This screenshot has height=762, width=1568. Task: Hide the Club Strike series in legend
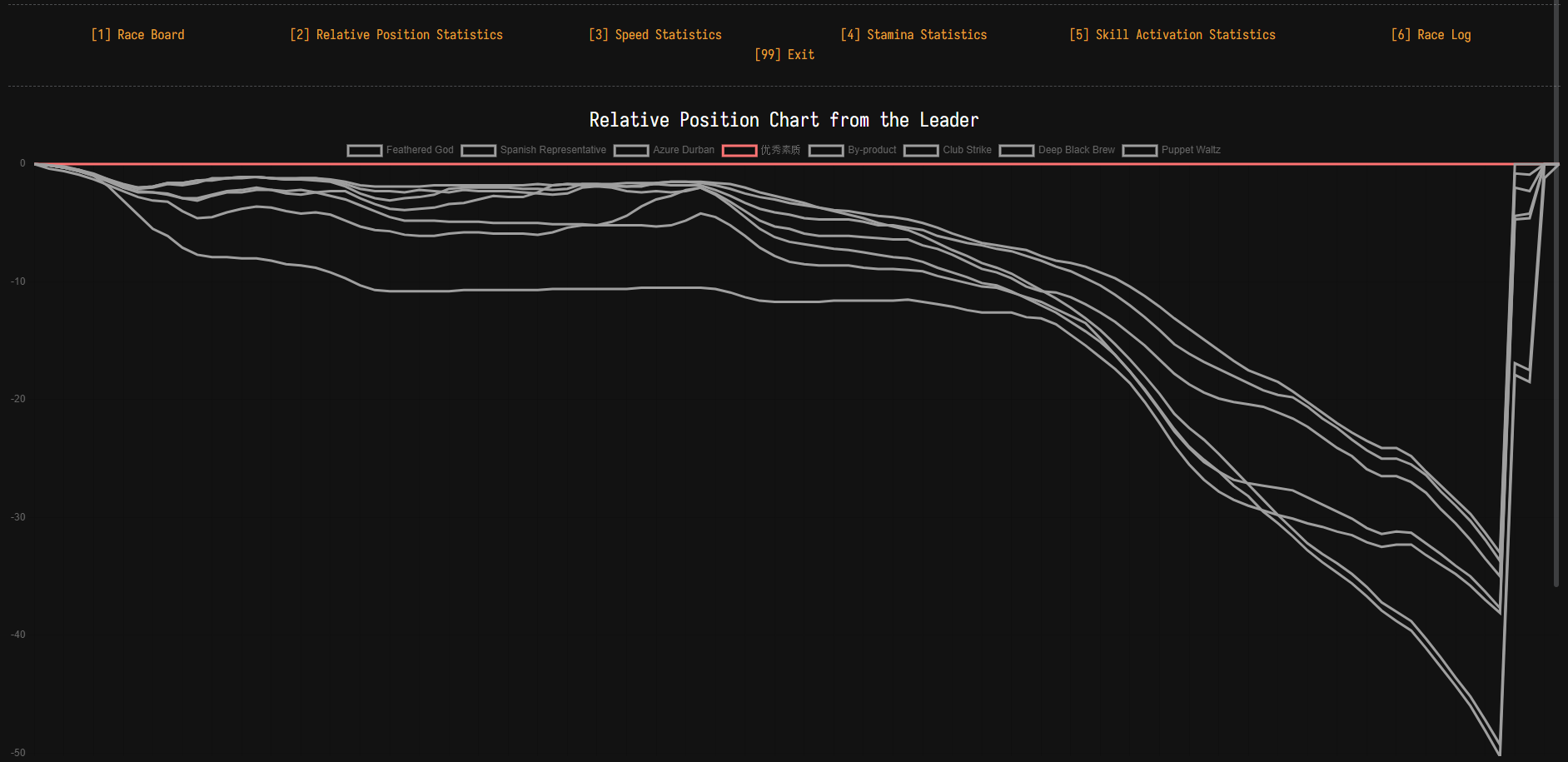(948, 150)
